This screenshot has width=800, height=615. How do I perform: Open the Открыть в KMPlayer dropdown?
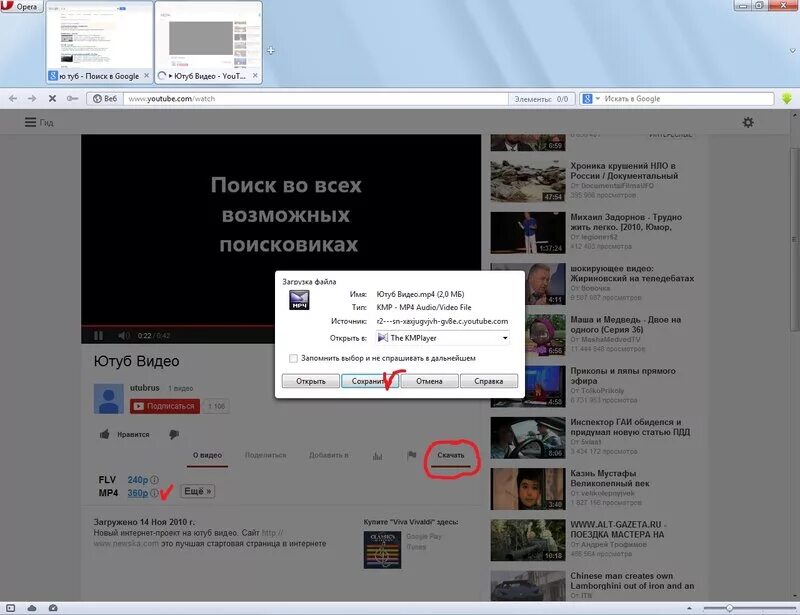tap(442, 338)
